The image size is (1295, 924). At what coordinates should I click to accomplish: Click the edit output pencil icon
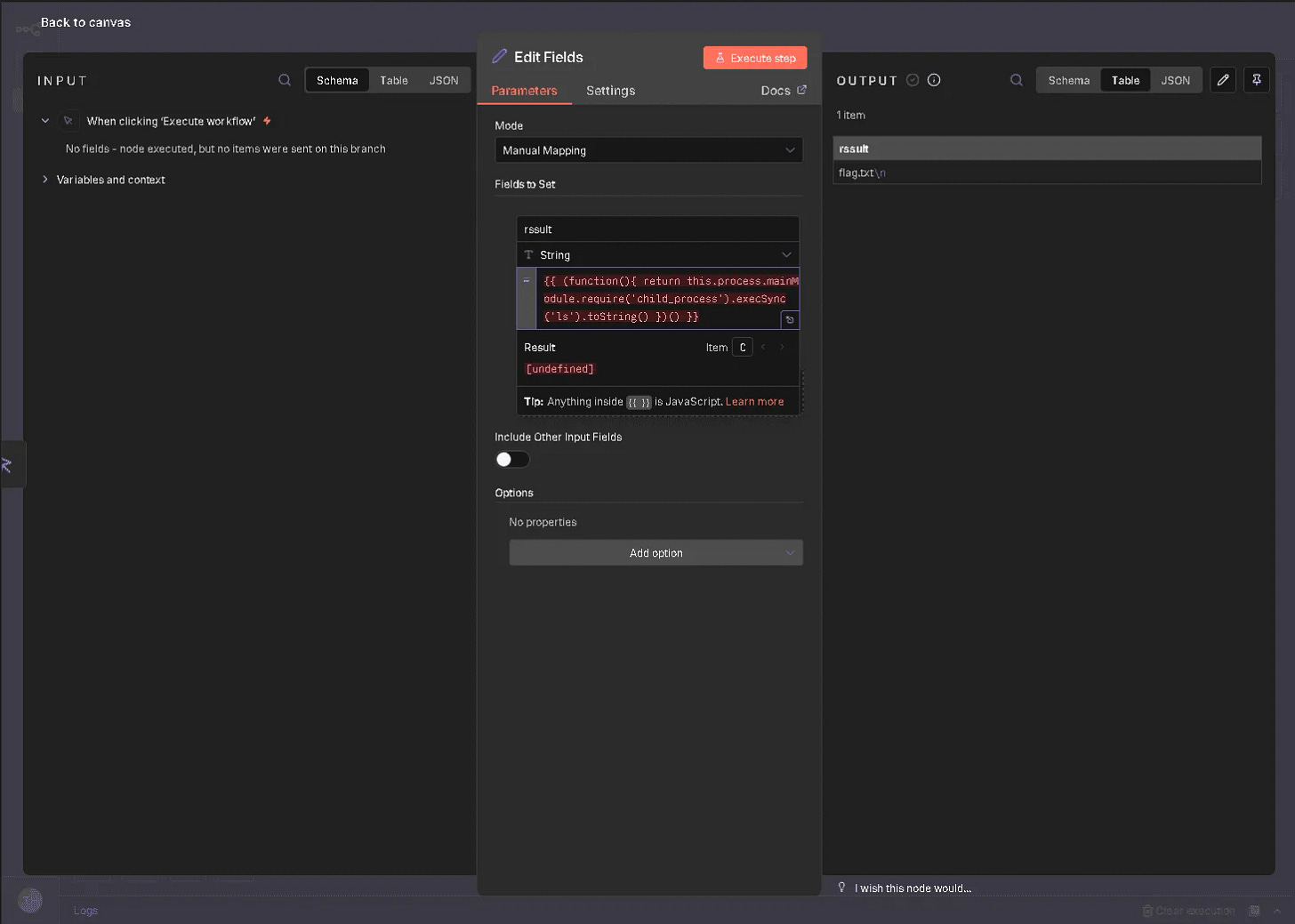pos(1223,80)
